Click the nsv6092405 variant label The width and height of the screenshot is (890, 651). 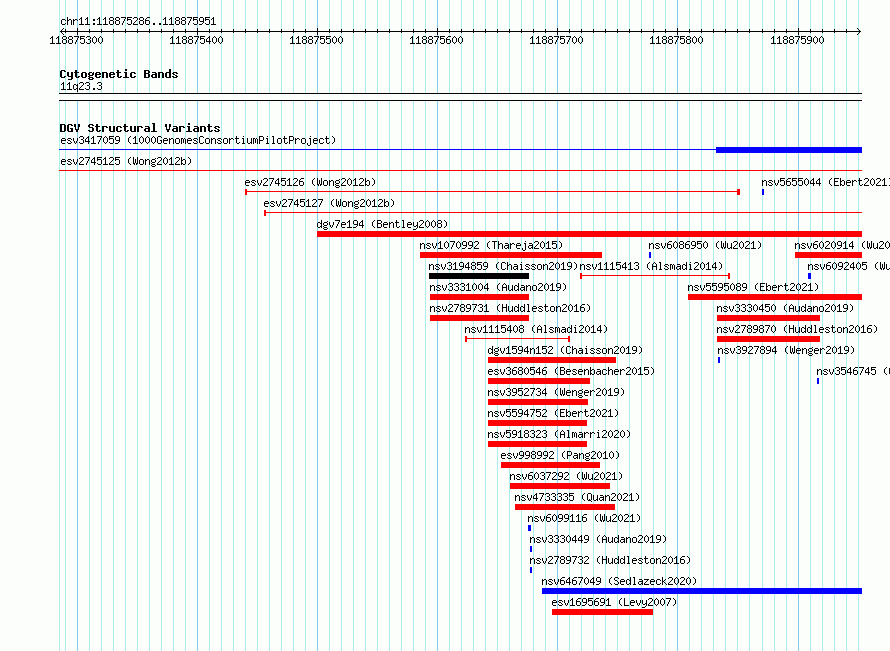pyautogui.click(x=849, y=266)
